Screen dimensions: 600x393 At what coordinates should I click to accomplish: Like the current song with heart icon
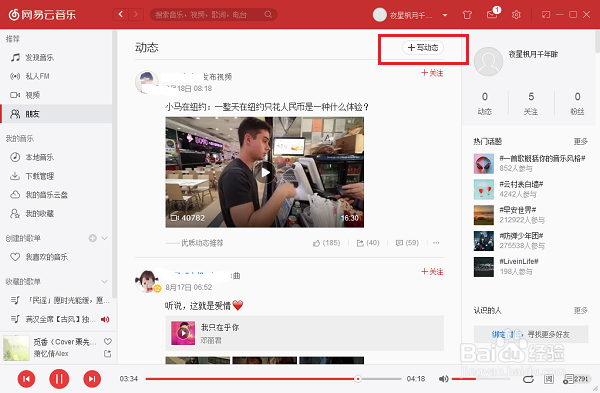click(108, 341)
